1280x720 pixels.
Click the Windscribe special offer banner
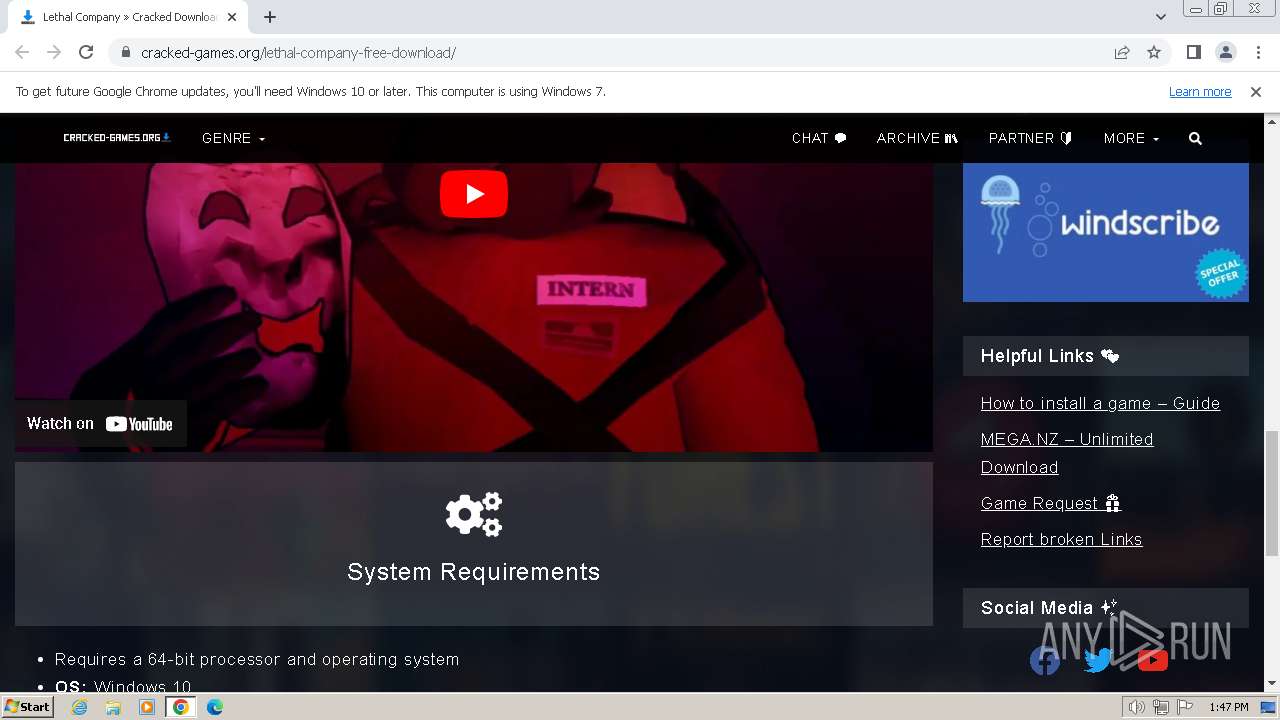[1106, 232]
